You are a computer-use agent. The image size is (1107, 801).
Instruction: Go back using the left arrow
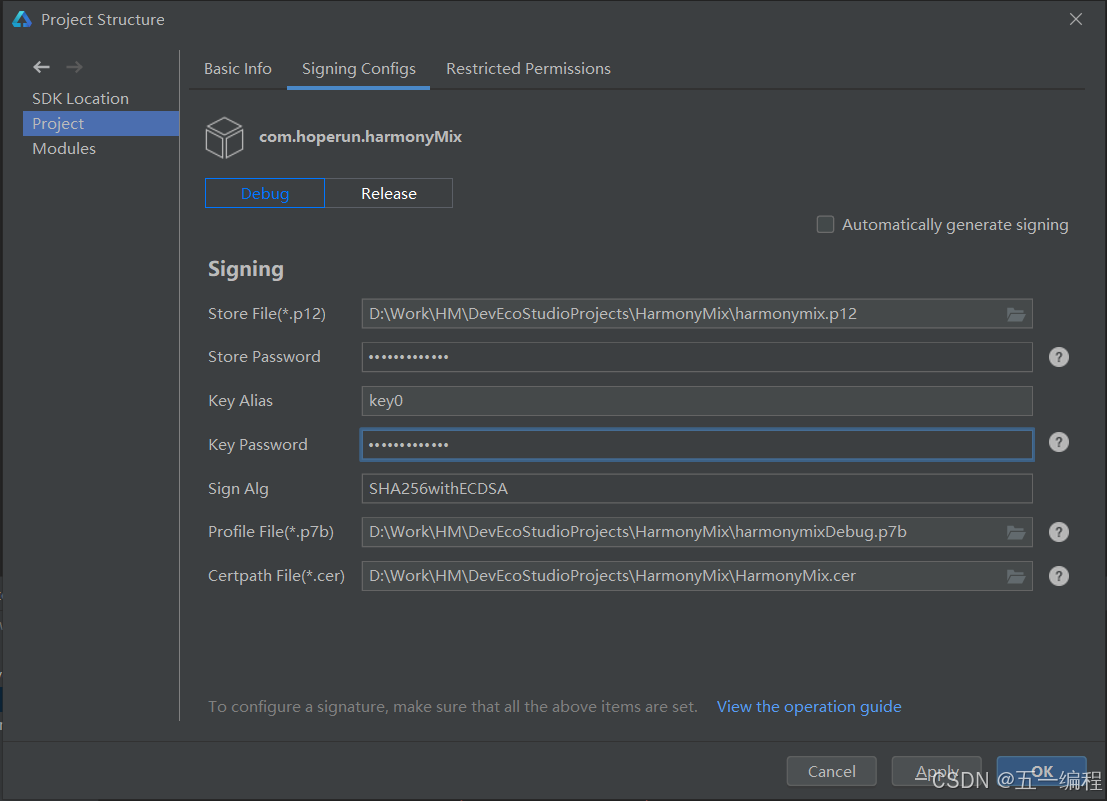coord(42,67)
